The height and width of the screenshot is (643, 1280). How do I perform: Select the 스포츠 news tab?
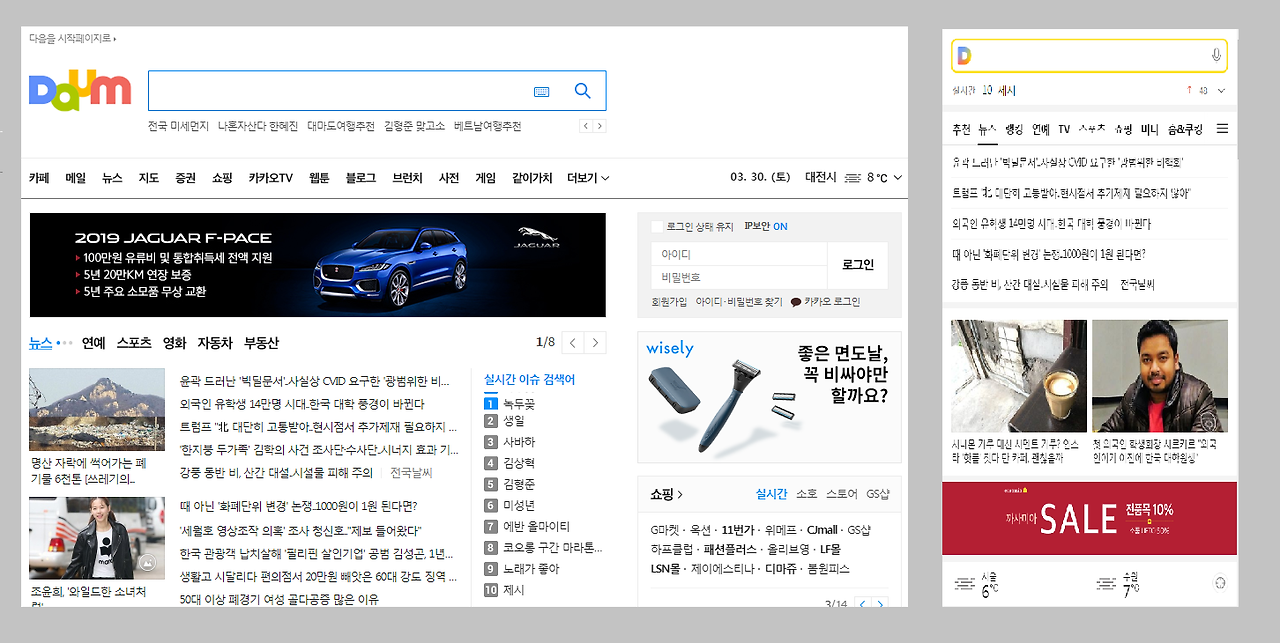134,343
